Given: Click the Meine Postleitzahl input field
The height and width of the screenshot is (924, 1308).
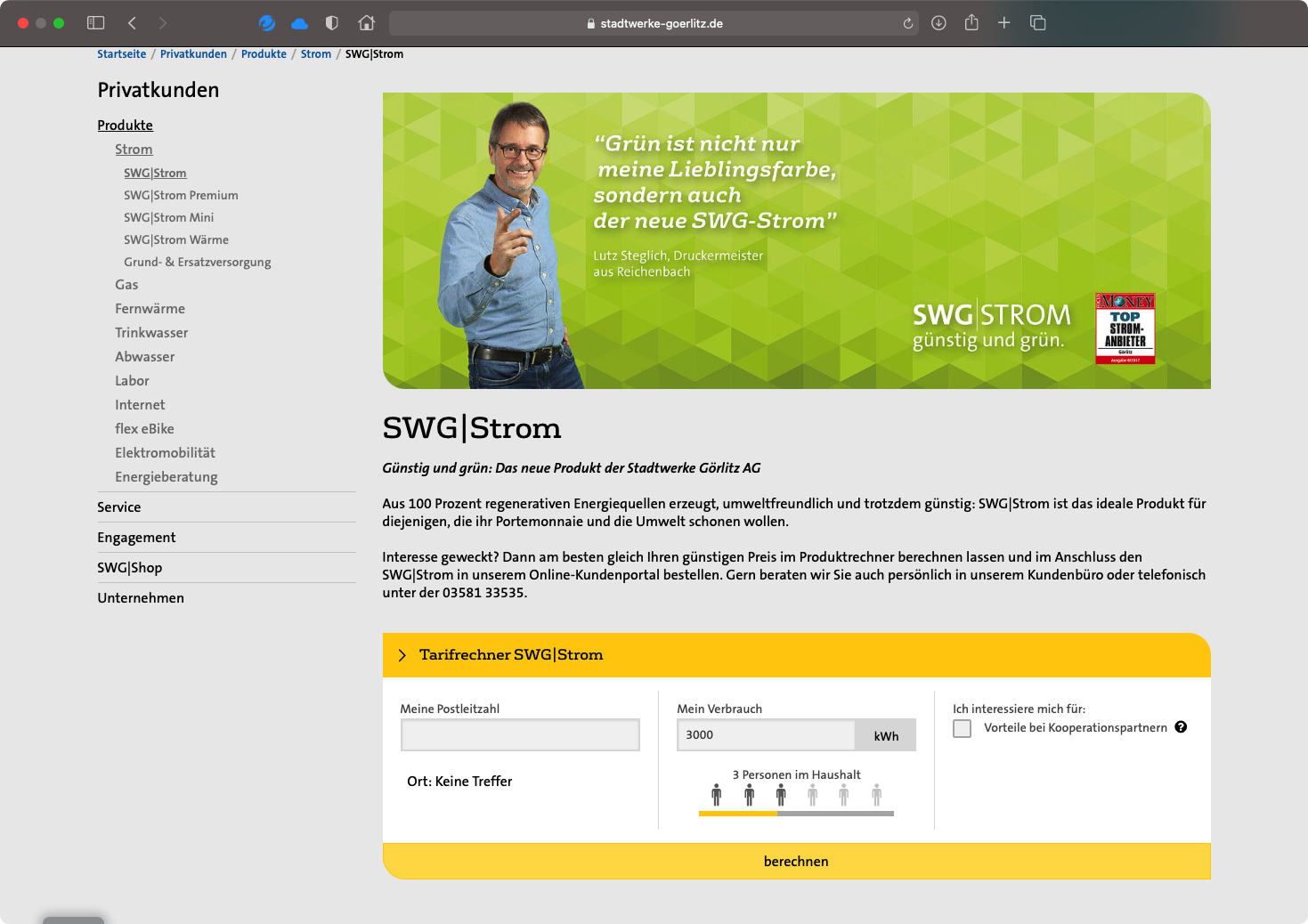Looking at the screenshot, I should 520,735.
